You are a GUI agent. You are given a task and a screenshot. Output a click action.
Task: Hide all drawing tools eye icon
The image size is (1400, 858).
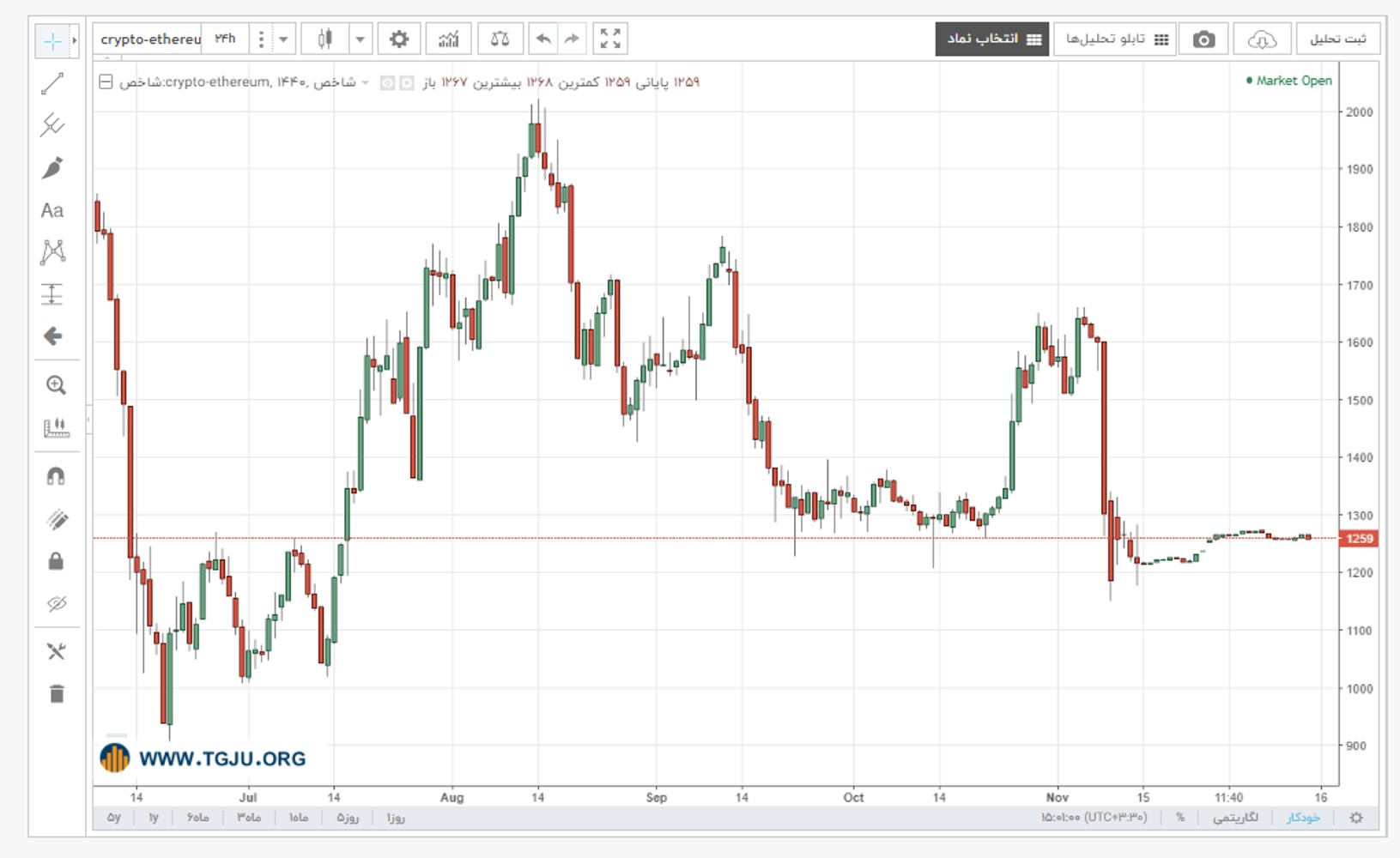click(x=56, y=603)
